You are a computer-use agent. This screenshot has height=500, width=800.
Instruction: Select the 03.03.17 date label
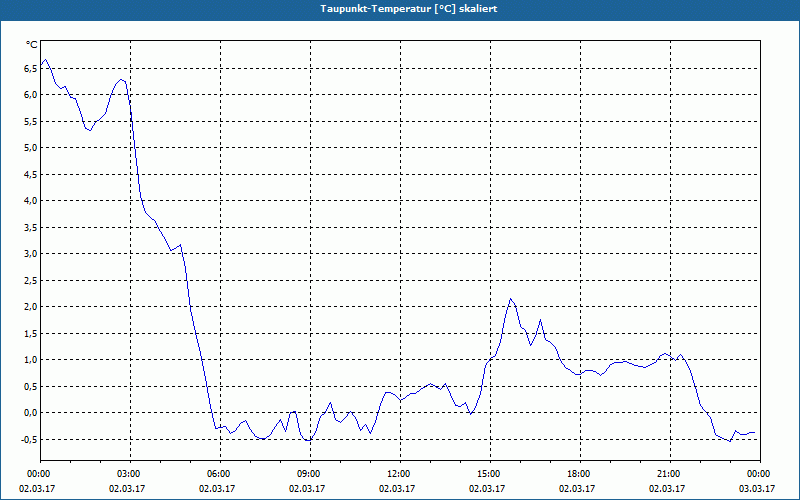click(757, 488)
